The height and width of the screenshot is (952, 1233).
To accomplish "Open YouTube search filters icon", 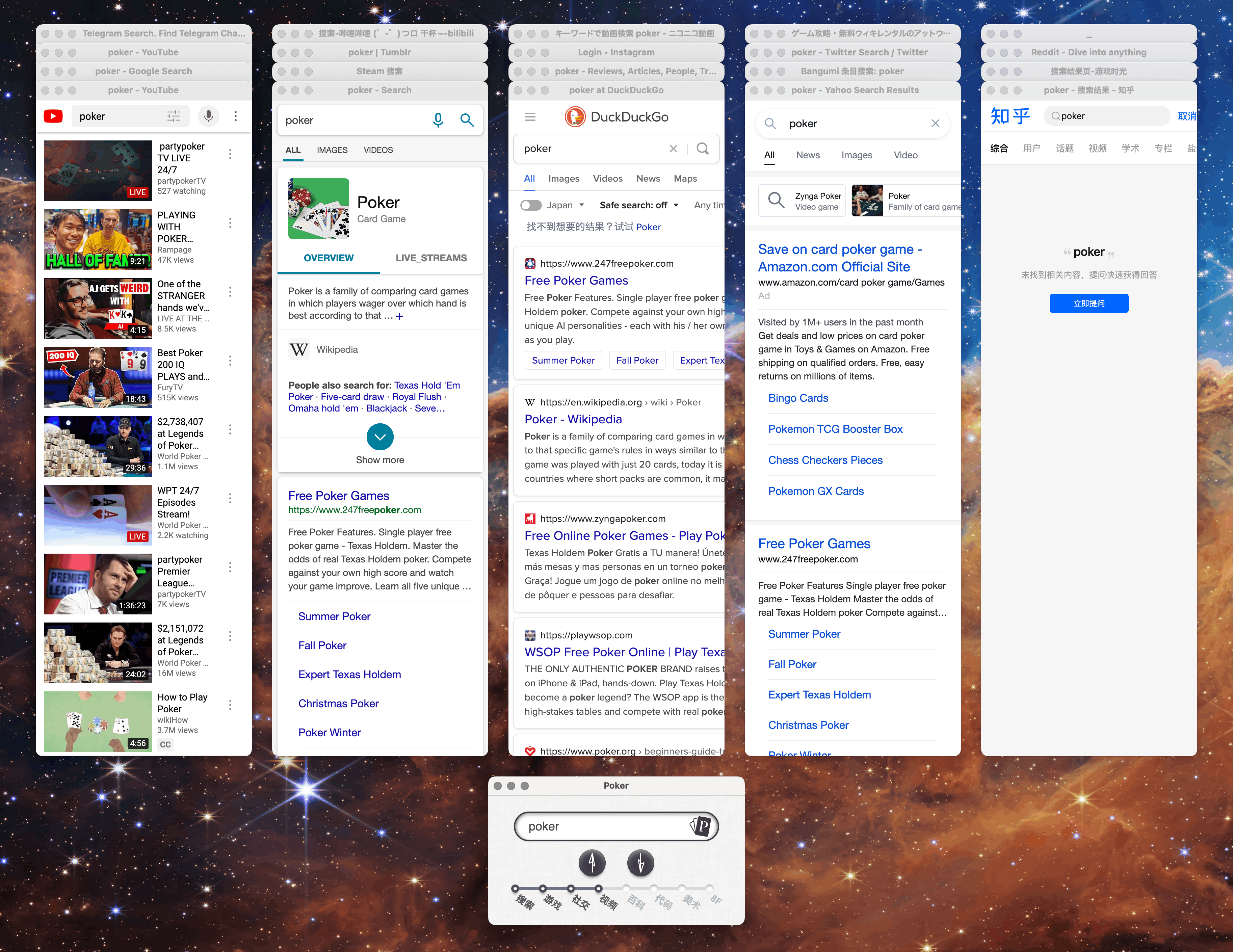I will (173, 116).
